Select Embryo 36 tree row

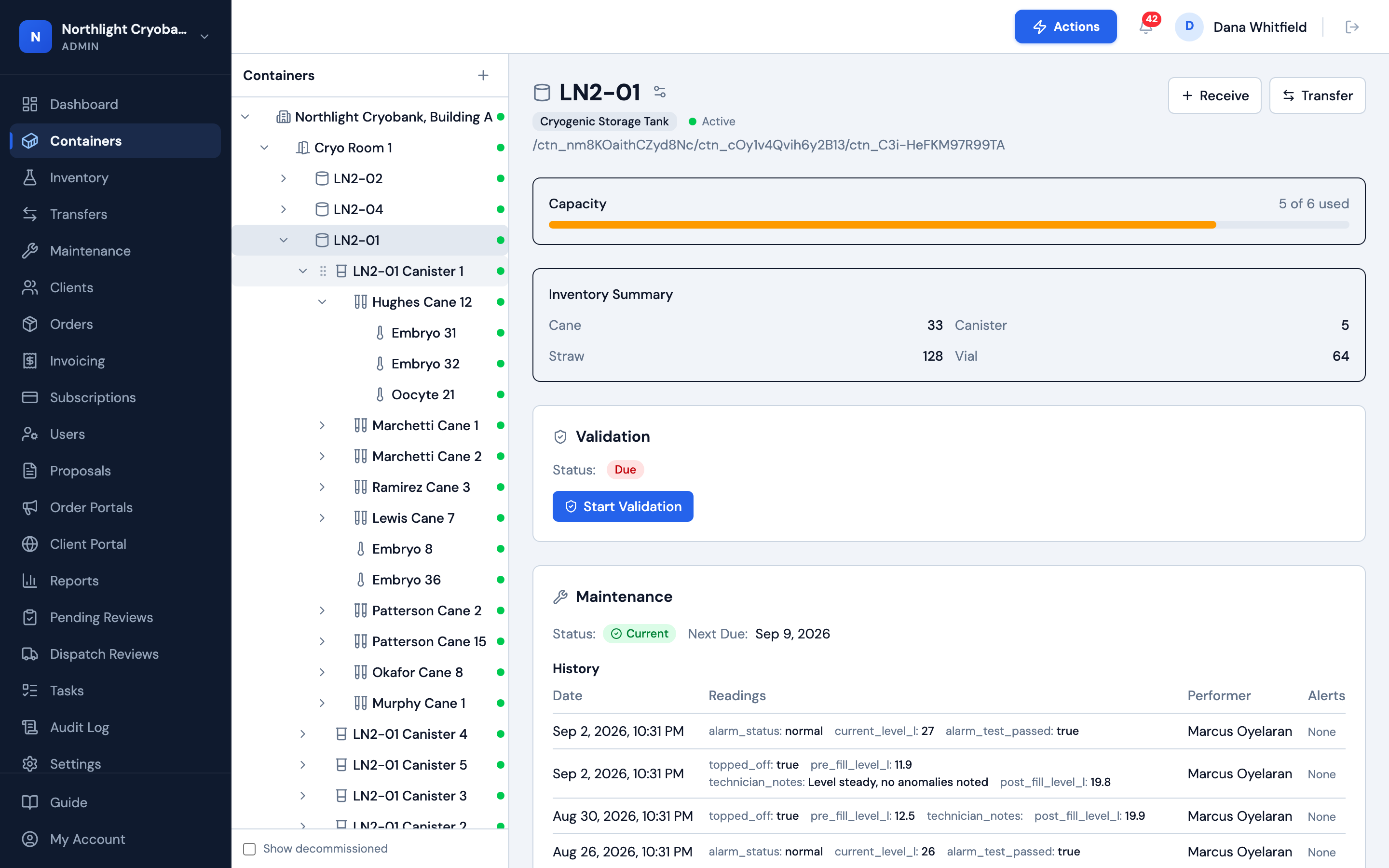point(370,580)
